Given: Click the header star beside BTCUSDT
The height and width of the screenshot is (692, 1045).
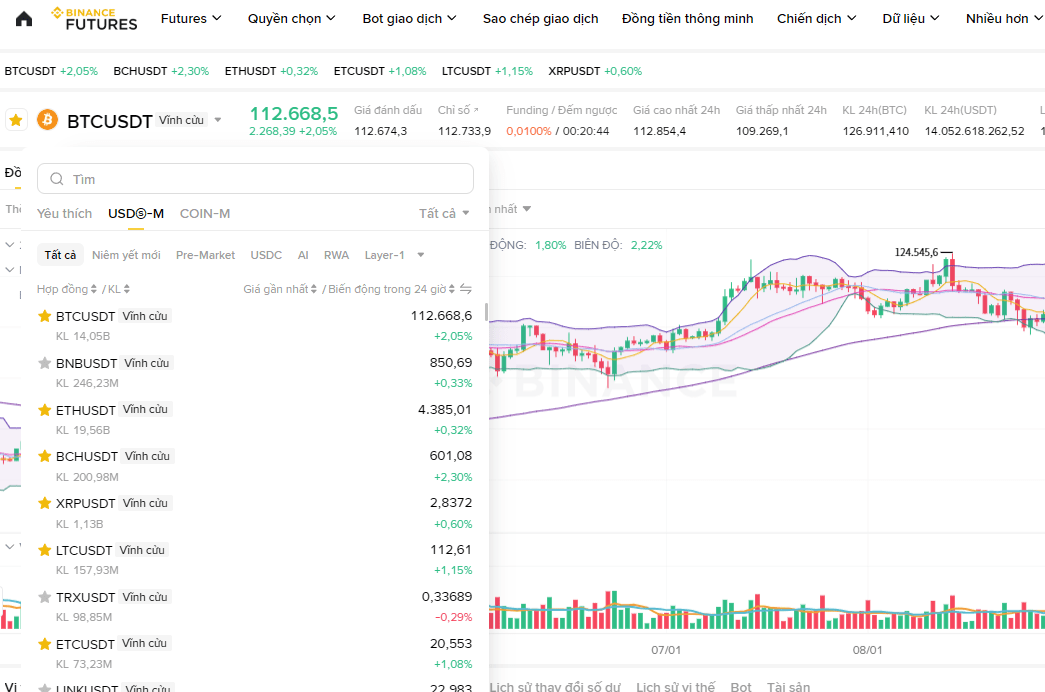Looking at the screenshot, I should [16, 120].
